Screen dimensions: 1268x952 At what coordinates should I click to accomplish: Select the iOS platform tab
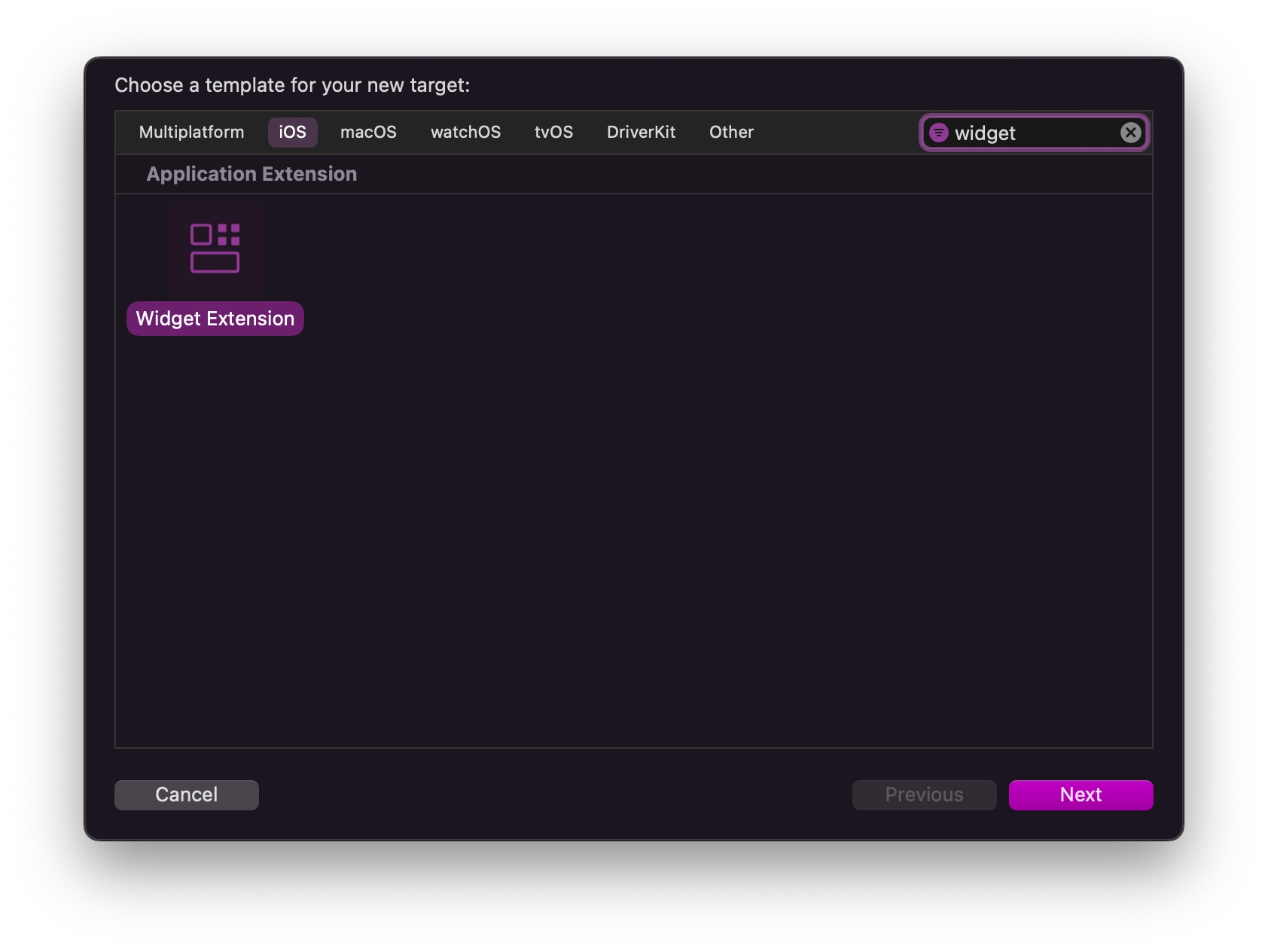pyautogui.click(x=292, y=133)
